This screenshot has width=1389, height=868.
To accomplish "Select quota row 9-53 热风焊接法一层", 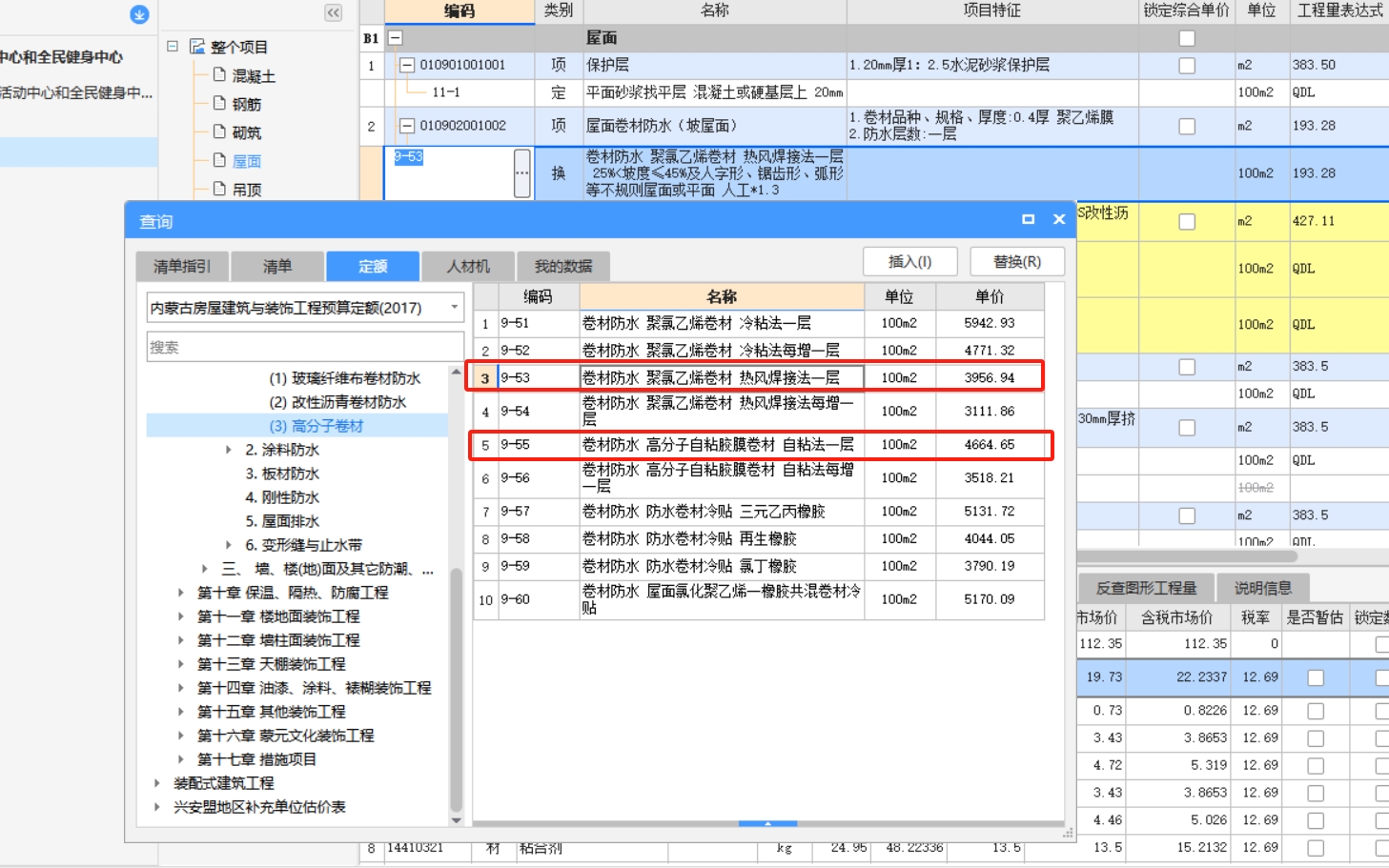I will tap(759, 378).
